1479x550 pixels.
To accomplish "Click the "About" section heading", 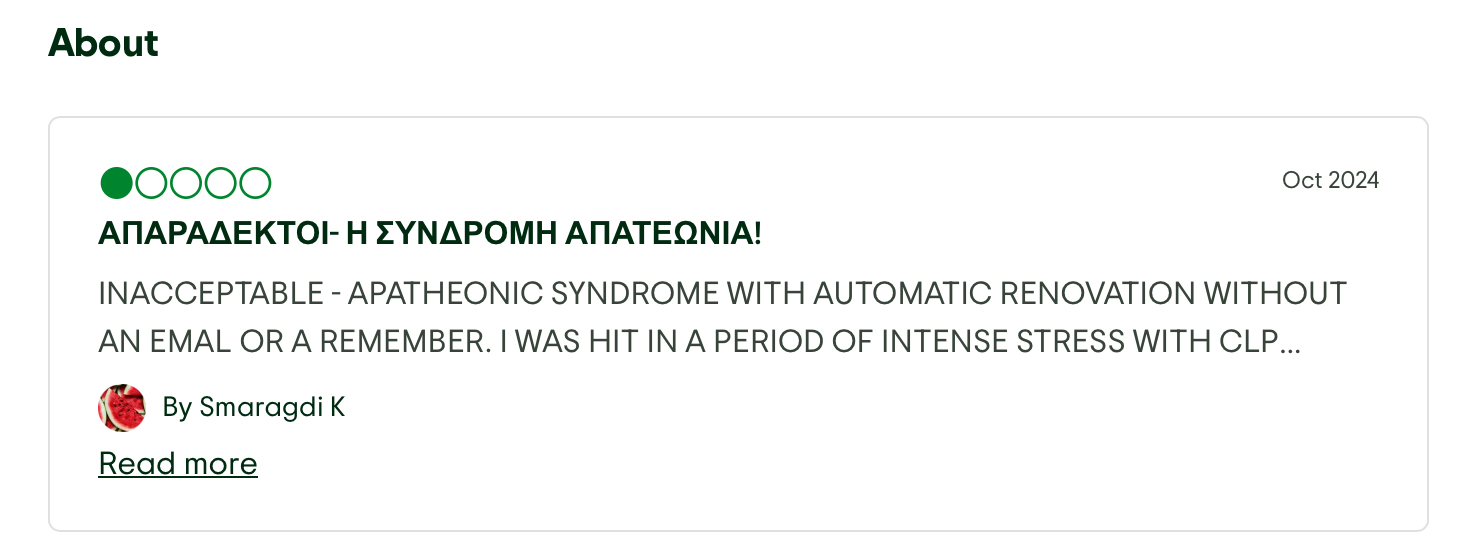I will click(x=103, y=43).
